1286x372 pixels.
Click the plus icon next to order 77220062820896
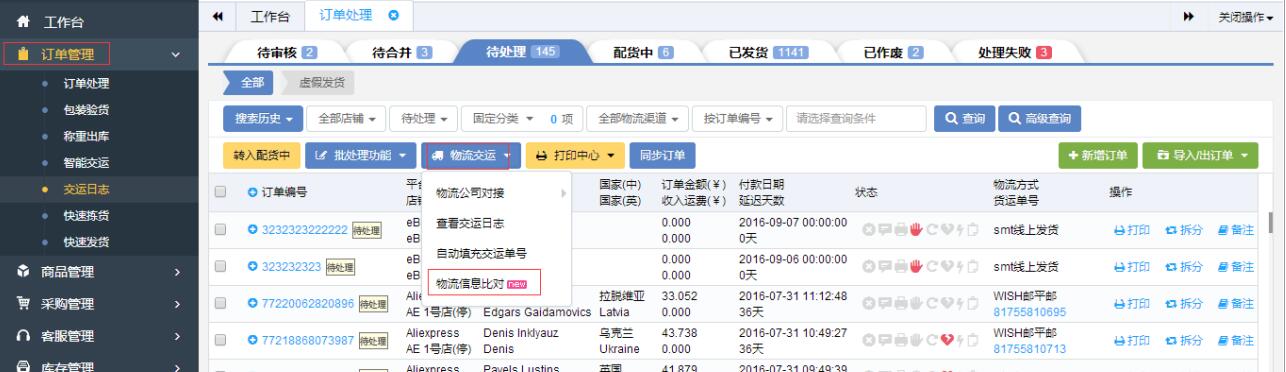252,304
